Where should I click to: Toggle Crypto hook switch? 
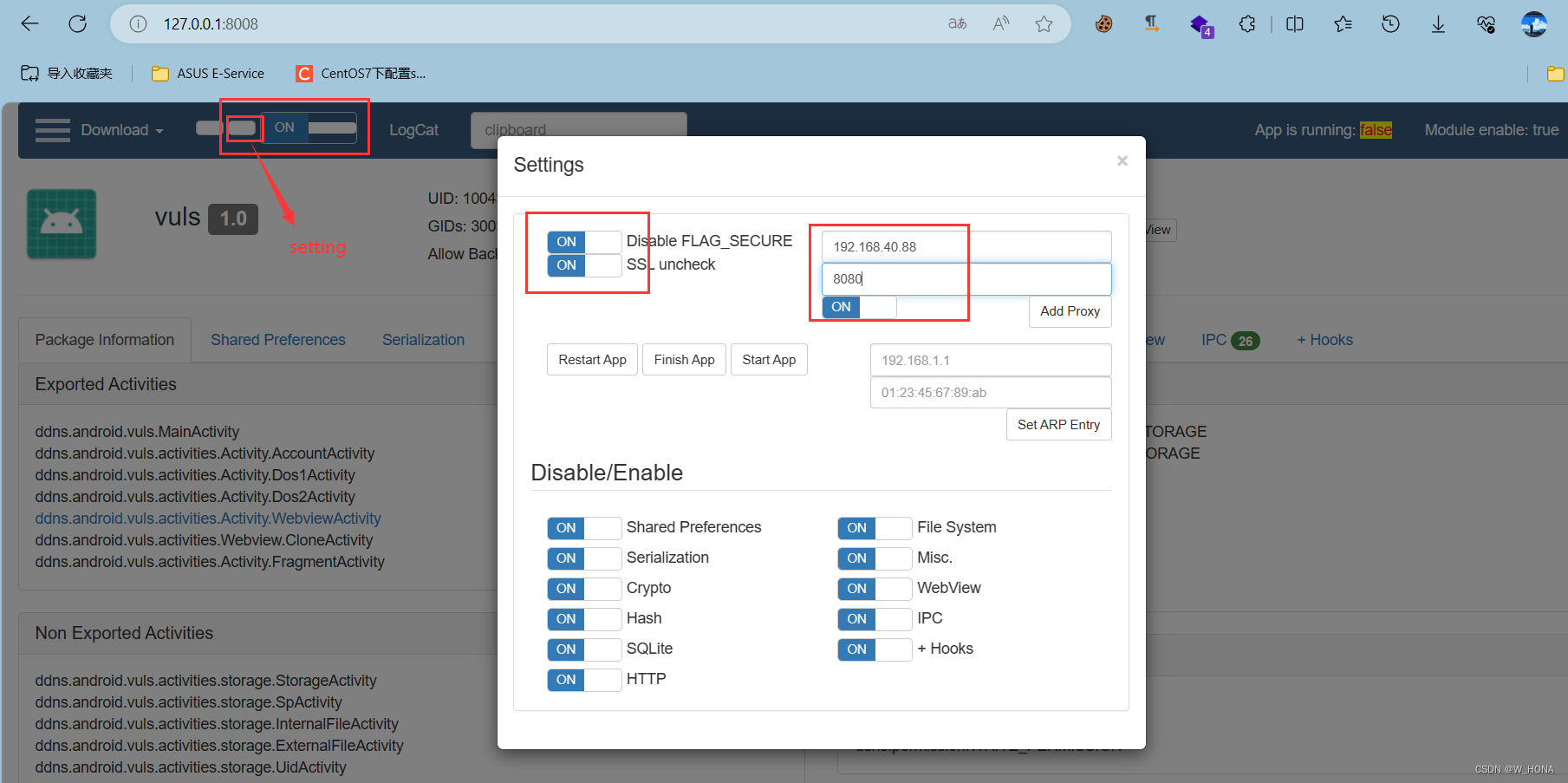coord(584,589)
